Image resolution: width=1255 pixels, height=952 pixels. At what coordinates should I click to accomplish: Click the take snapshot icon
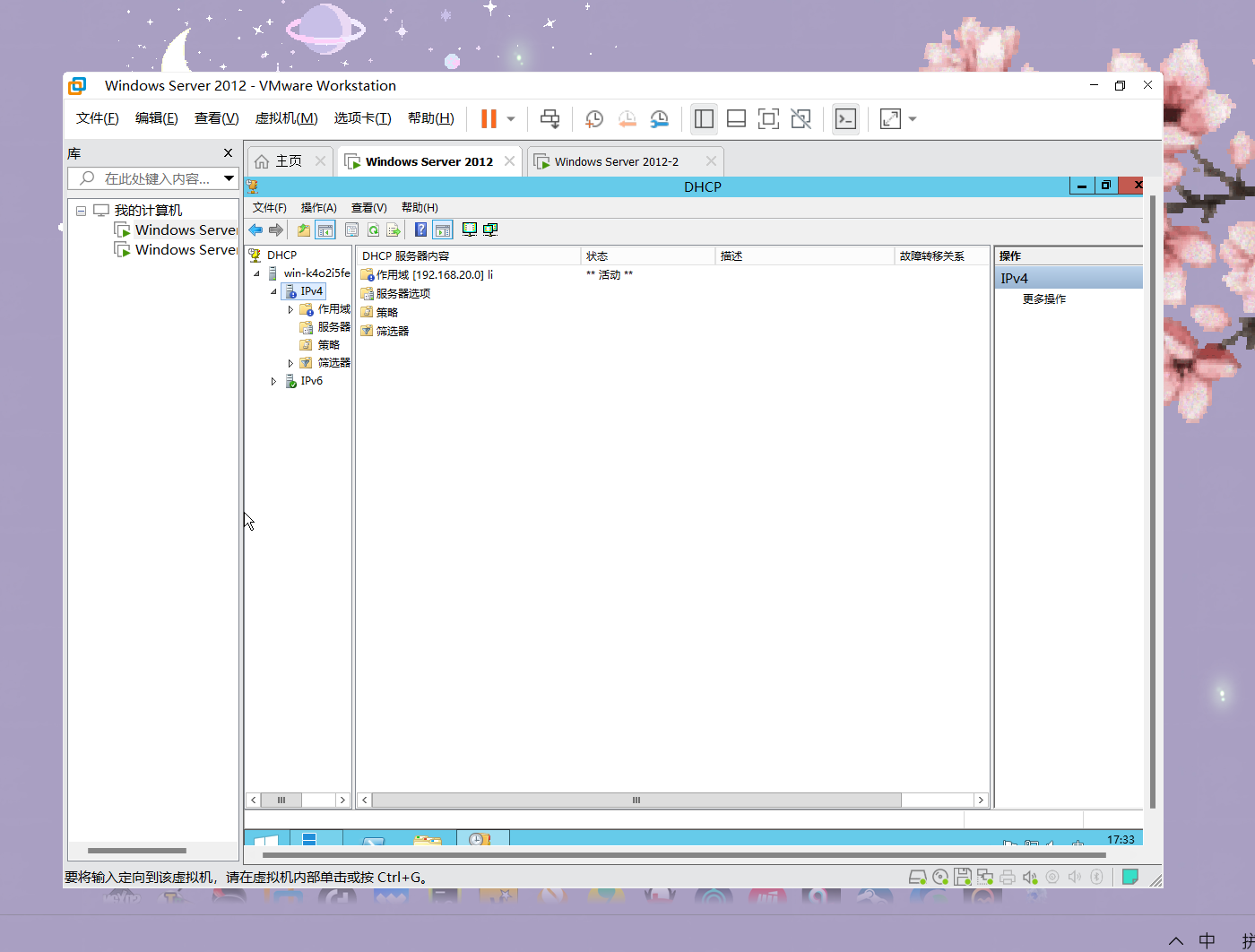[x=593, y=118]
